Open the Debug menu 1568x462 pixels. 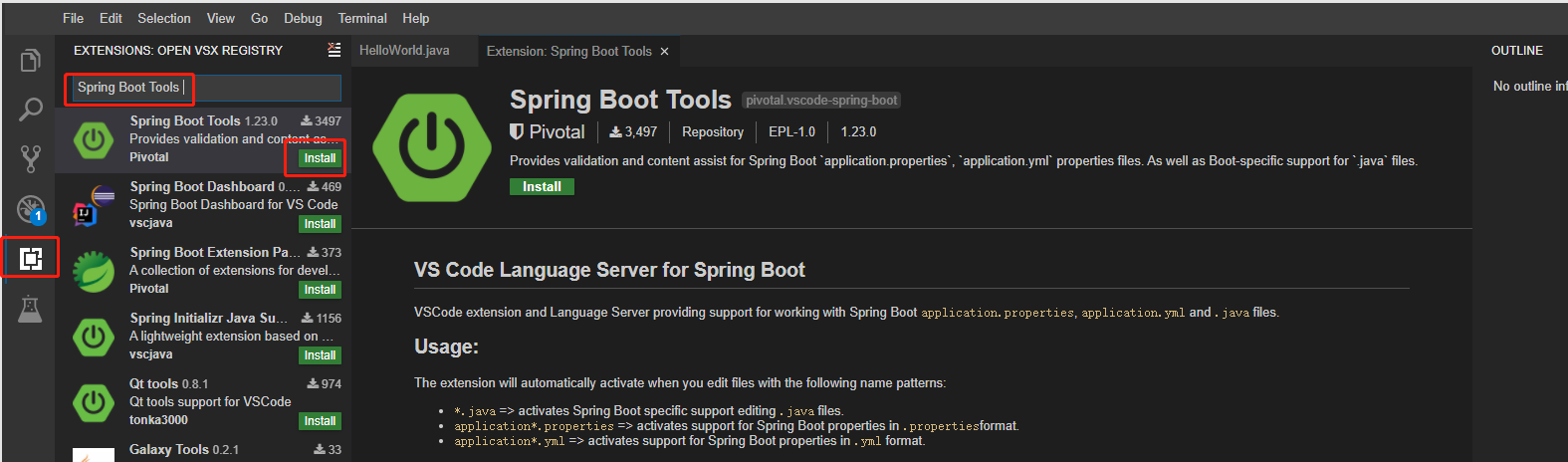(303, 18)
